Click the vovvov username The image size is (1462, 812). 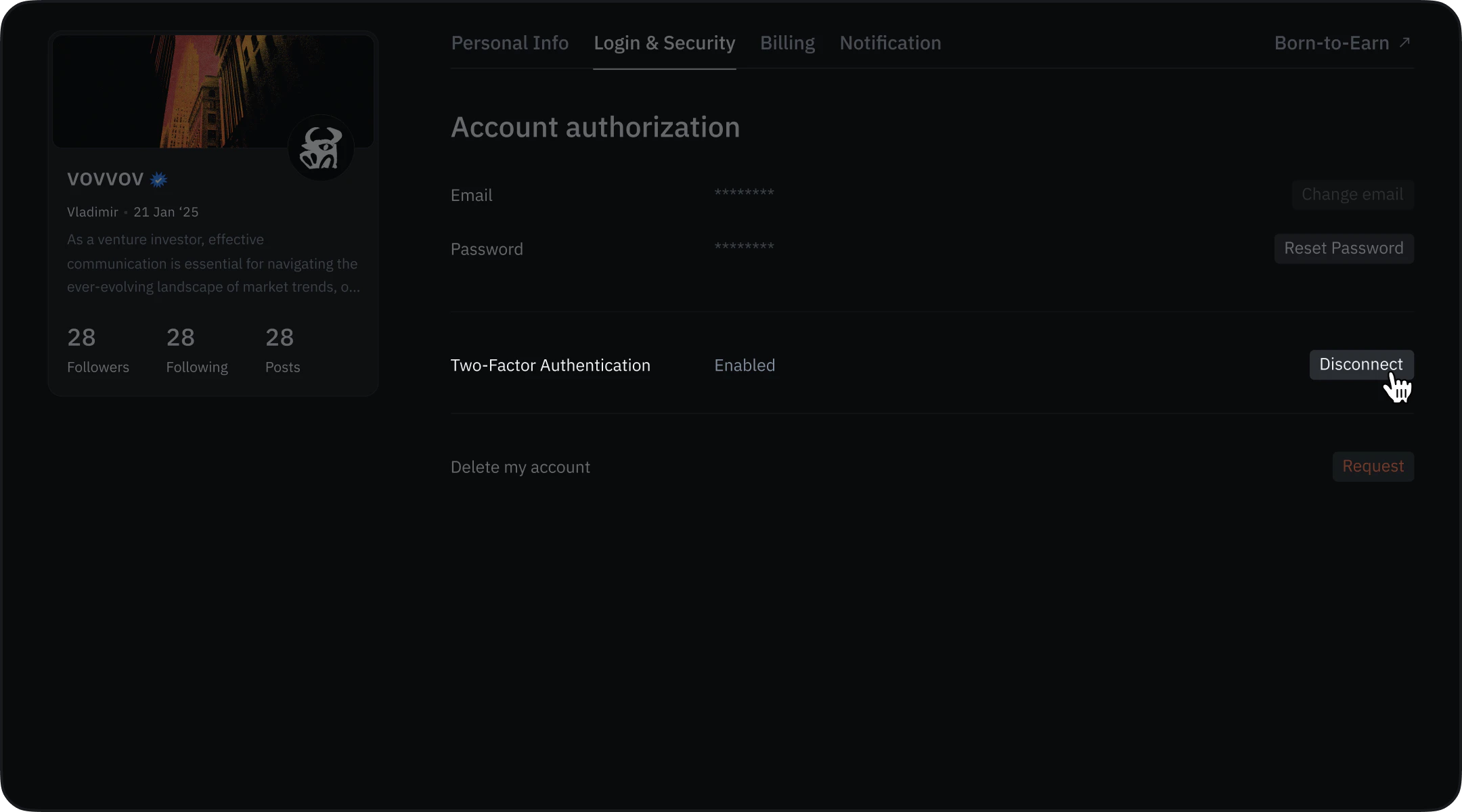pos(105,179)
